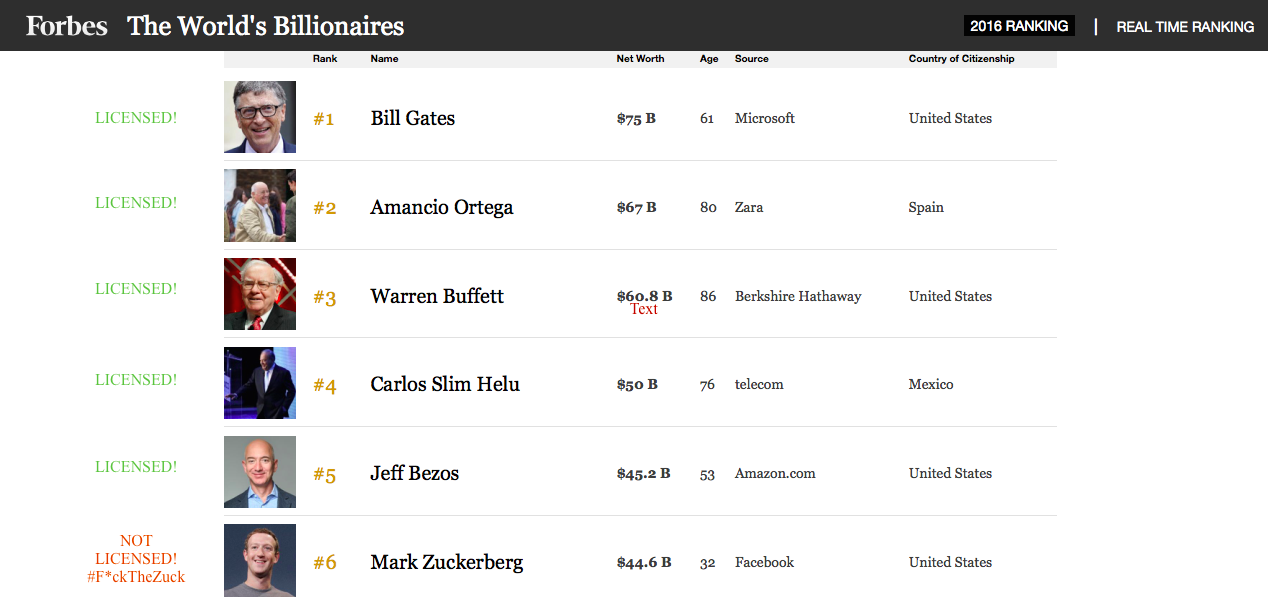
Task: Click the LICENSED! label beside Bill Gates
Action: pyautogui.click(x=136, y=118)
